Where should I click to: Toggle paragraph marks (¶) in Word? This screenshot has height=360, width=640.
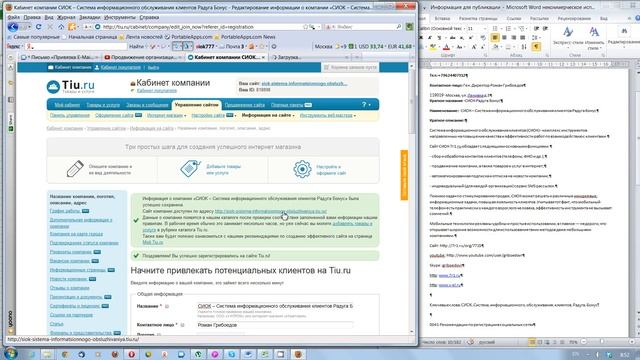[x=536, y=47]
